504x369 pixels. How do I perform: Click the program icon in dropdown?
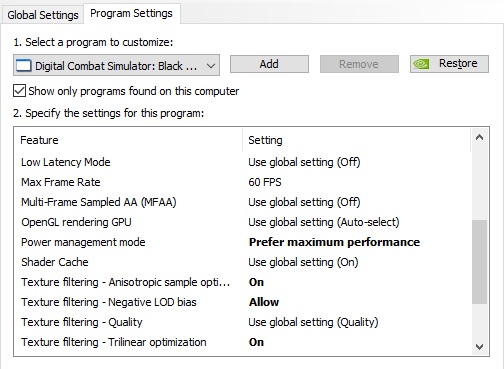click(24, 65)
